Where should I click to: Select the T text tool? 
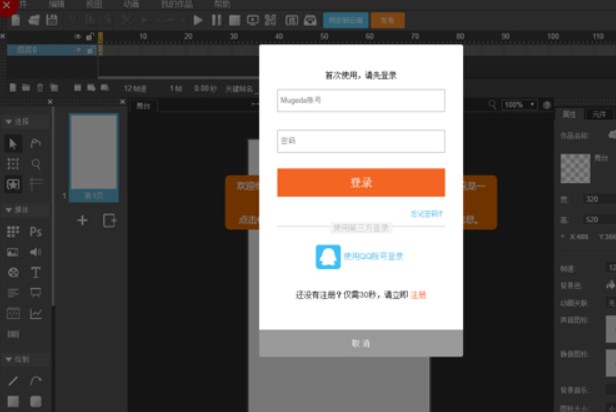(36, 272)
